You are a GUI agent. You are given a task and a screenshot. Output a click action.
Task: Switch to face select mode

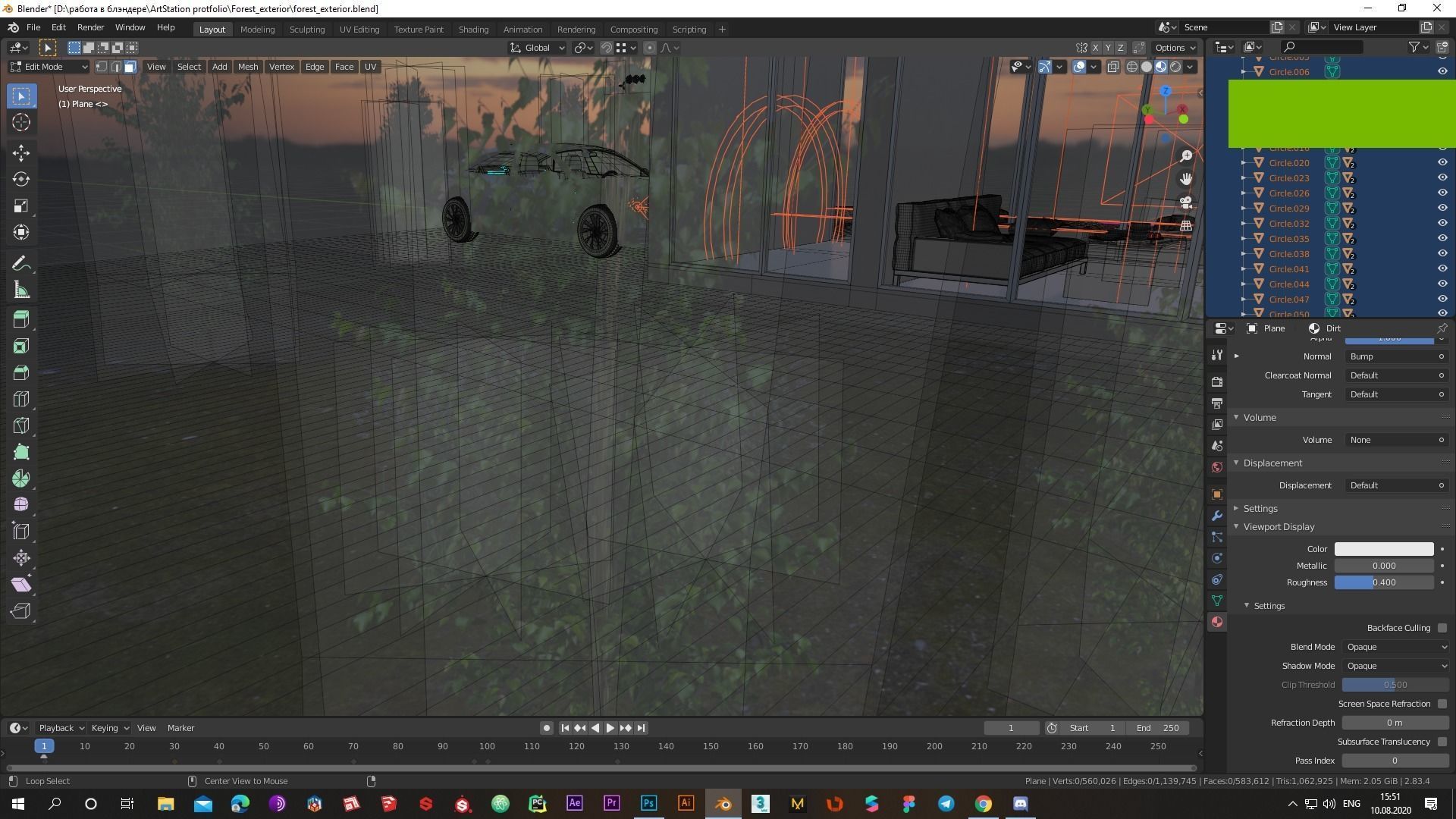tap(130, 67)
